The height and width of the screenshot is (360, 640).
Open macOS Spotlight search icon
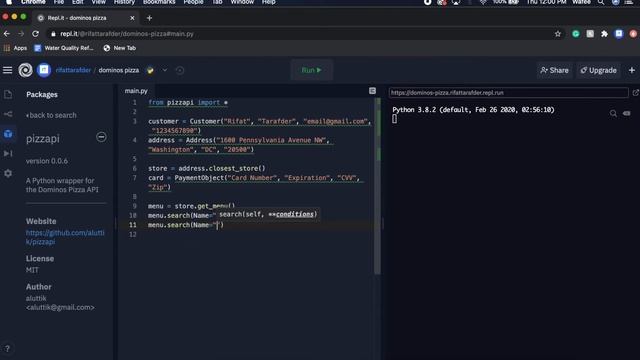(601, 2)
